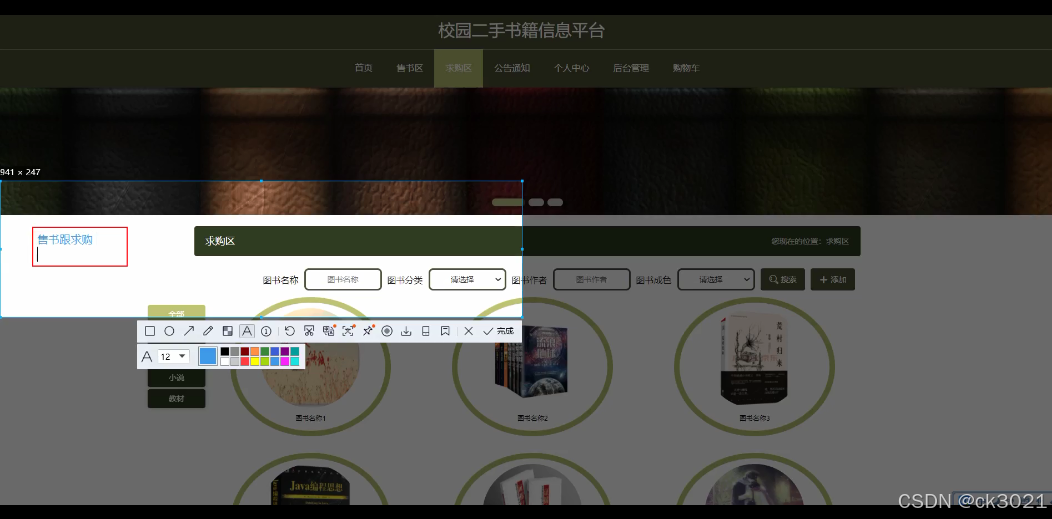Open the 图书名称3 book thumbnail
The width and height of the screenshot is (1052, 519).
click(754, 366)
